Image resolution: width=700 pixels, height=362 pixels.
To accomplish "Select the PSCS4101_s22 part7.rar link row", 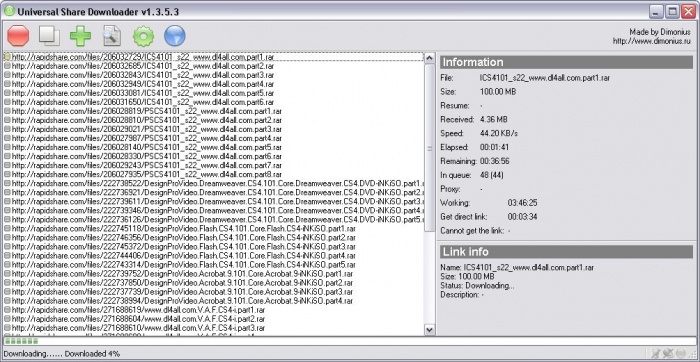I will click(213, 165).
